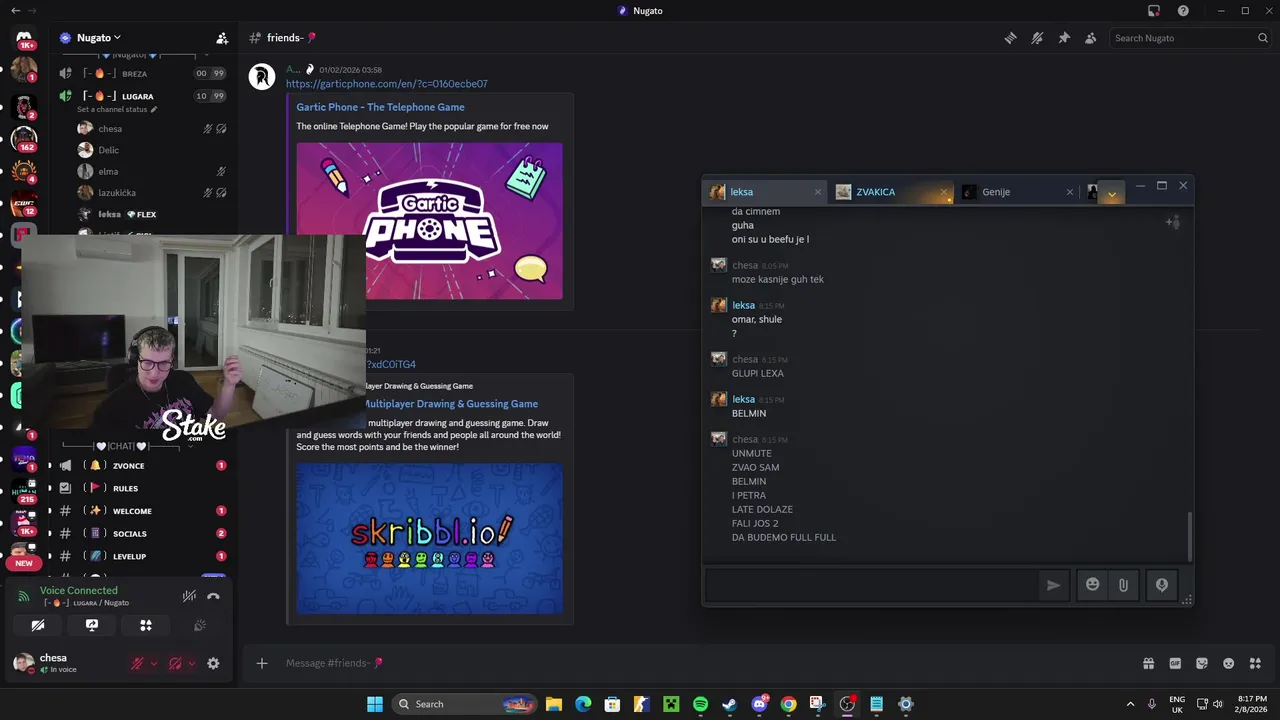
Task: Expand the chat tabs overflow dropdown
Action: (x=1111, y=194)
